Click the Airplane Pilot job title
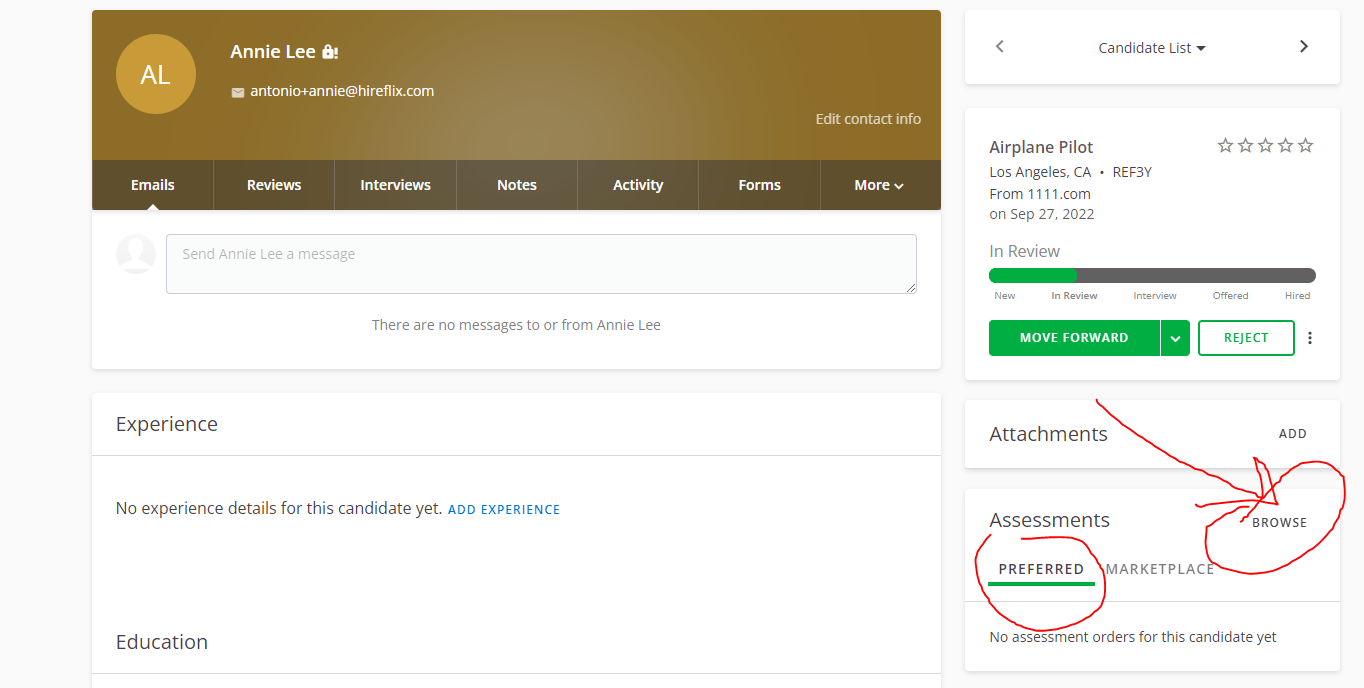Screen dimensions: 1364x688 pos(1041,147)
